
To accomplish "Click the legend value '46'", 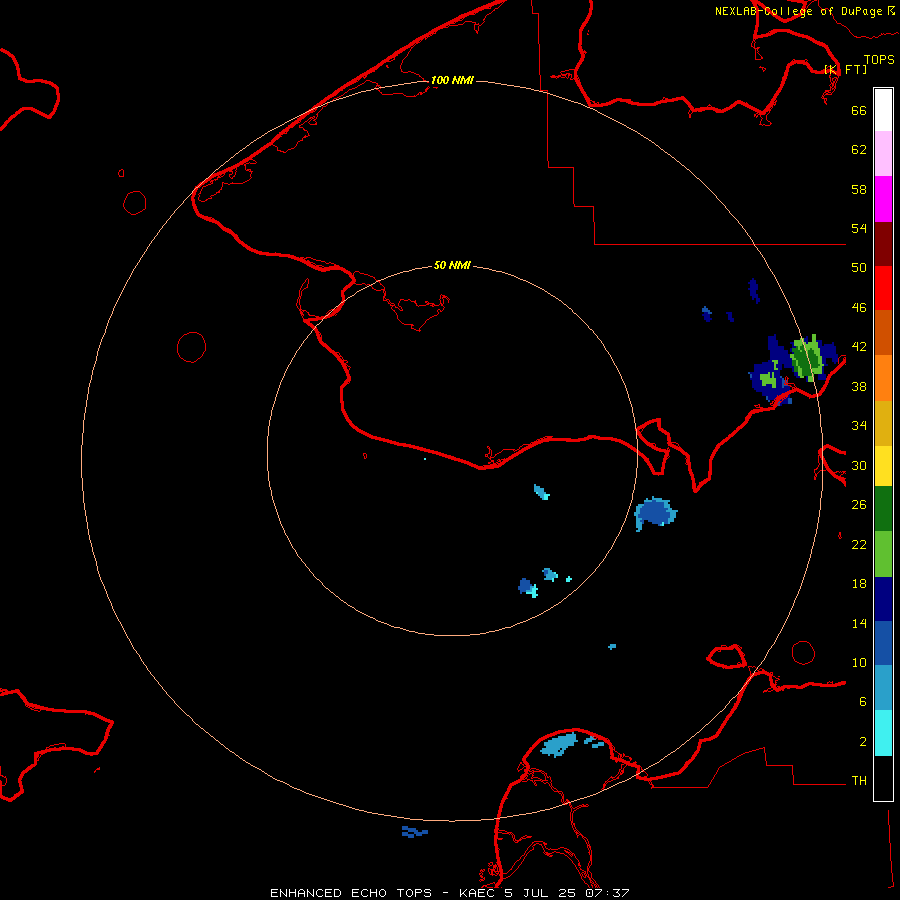I will (x=859, y=308).
